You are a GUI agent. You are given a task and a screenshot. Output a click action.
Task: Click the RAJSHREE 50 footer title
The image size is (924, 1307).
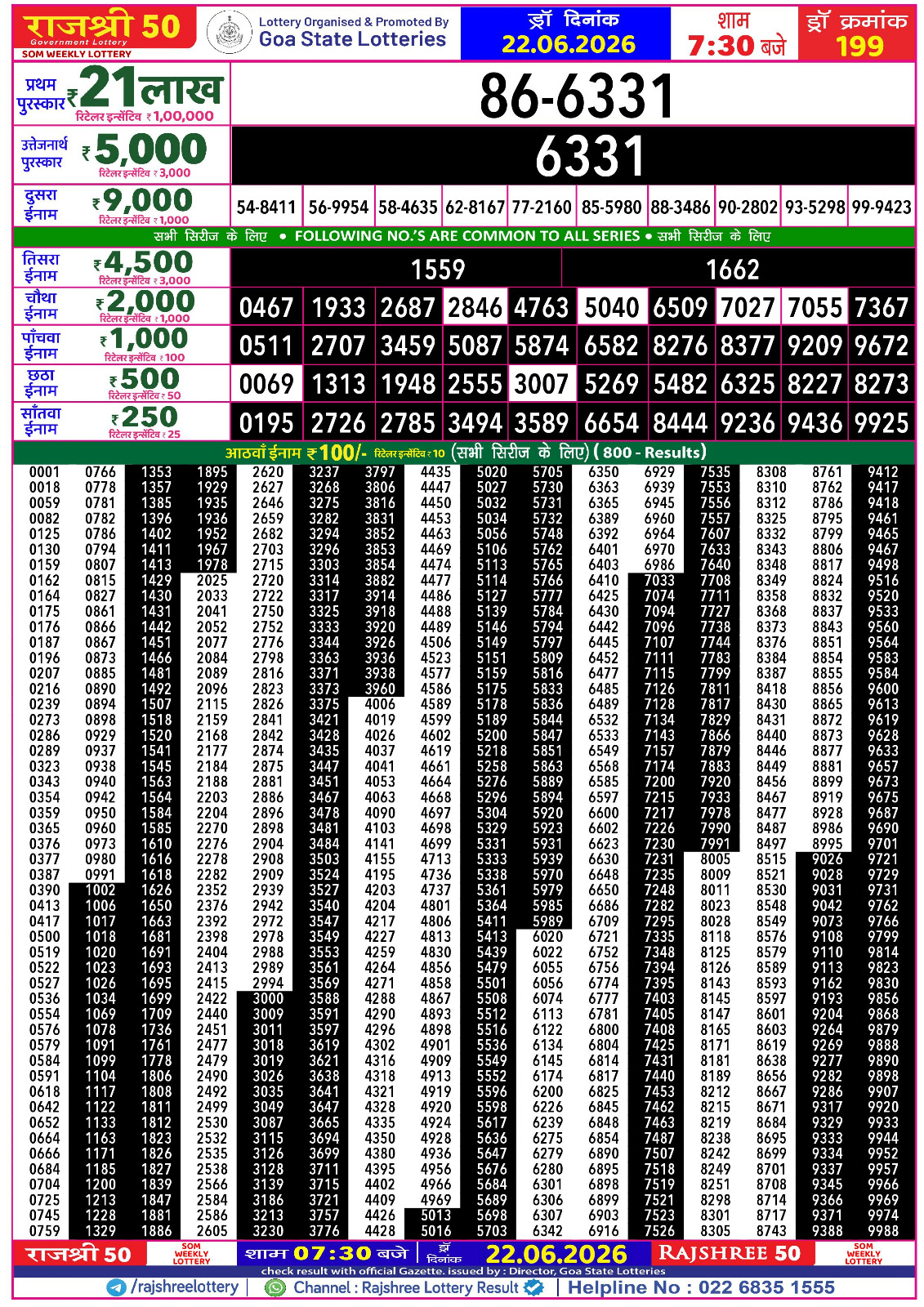tap(730, 1254)
